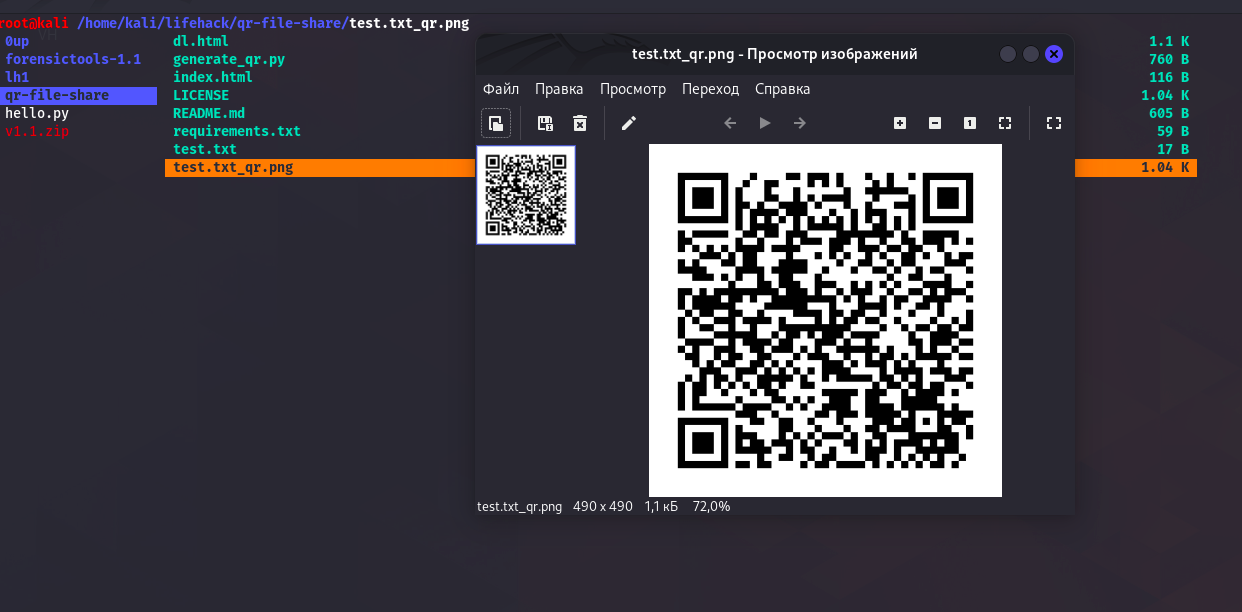1242x612 pixels.
Task: Select requirements.txt file
Action: click(237, 131)
